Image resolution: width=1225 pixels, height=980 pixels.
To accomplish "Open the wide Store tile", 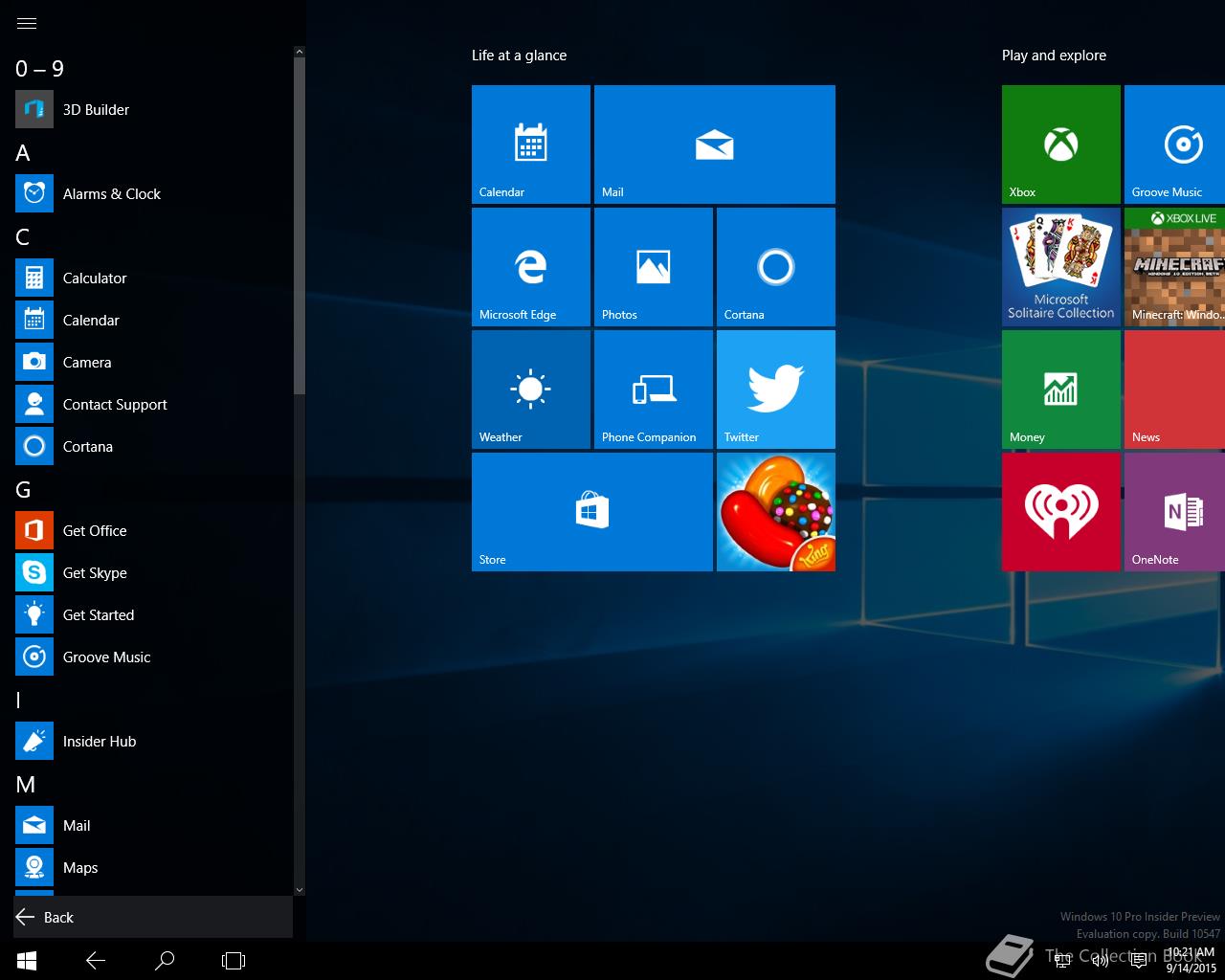I will point(592,512).
